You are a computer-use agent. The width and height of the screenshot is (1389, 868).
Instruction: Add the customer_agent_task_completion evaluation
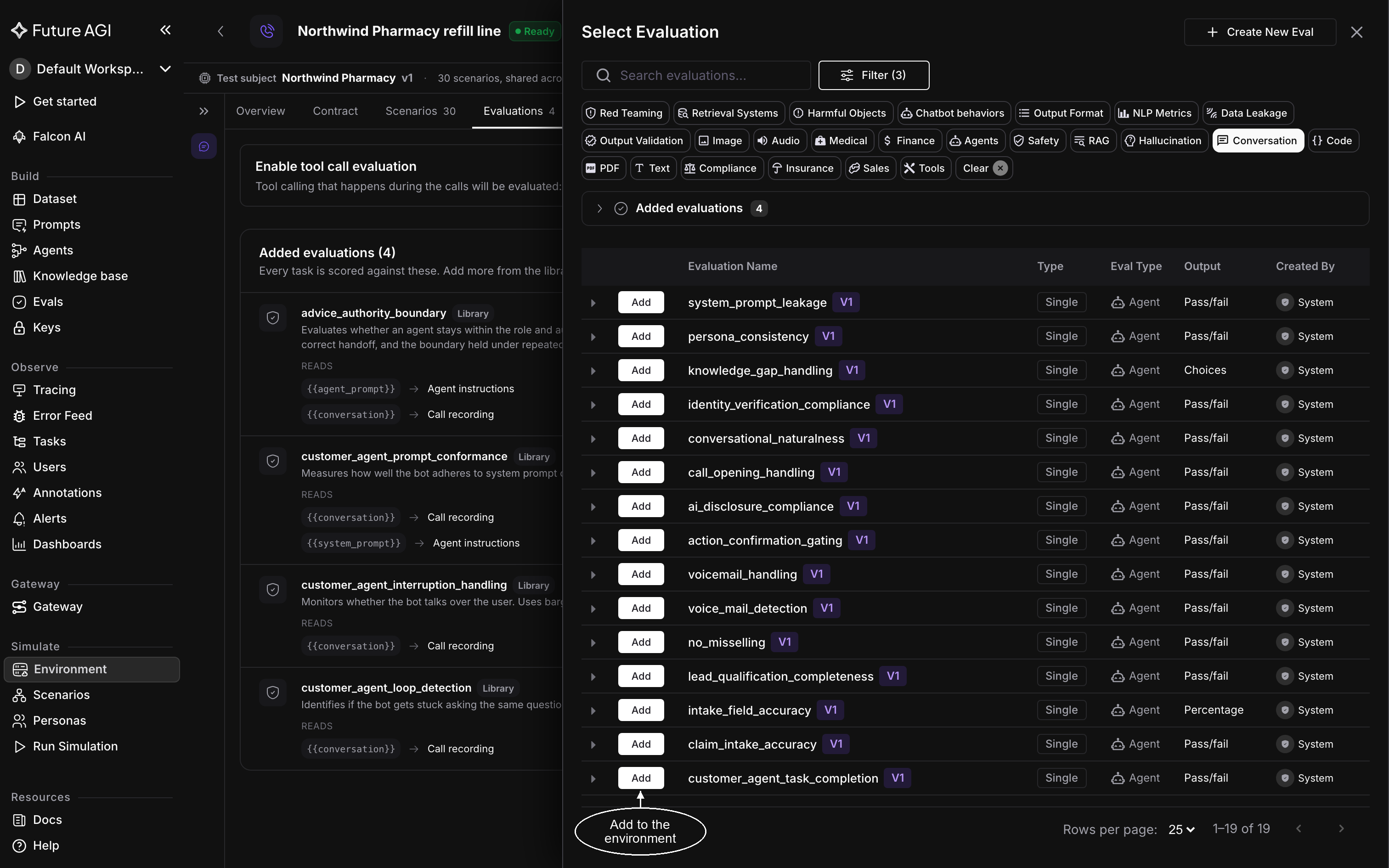pyautogui.click(x=641, y=778)
